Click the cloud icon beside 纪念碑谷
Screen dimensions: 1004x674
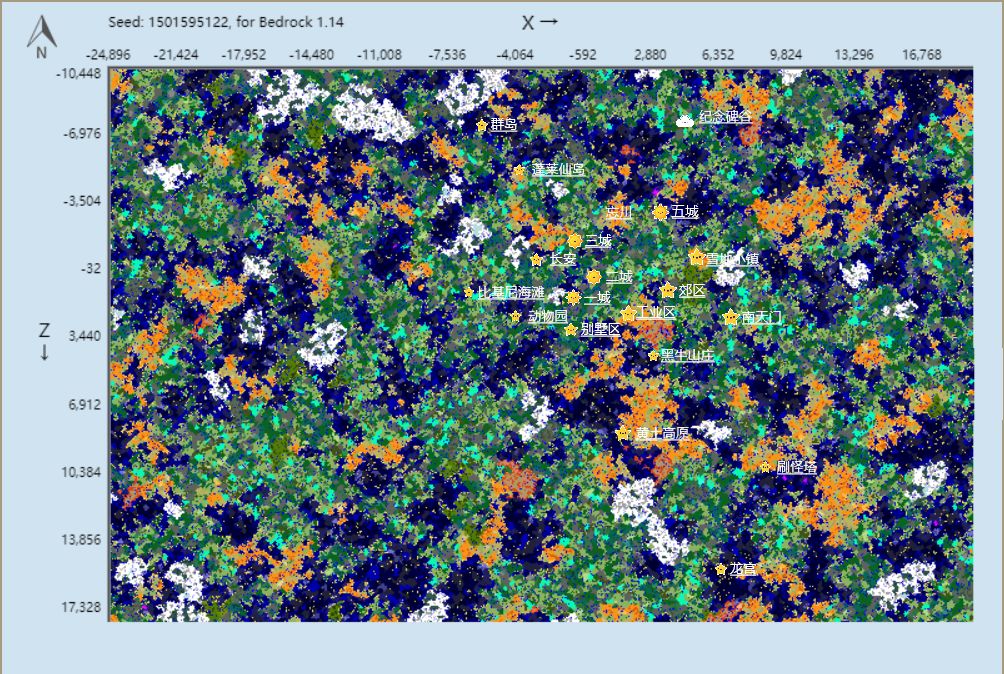click(x=685, y=120)
